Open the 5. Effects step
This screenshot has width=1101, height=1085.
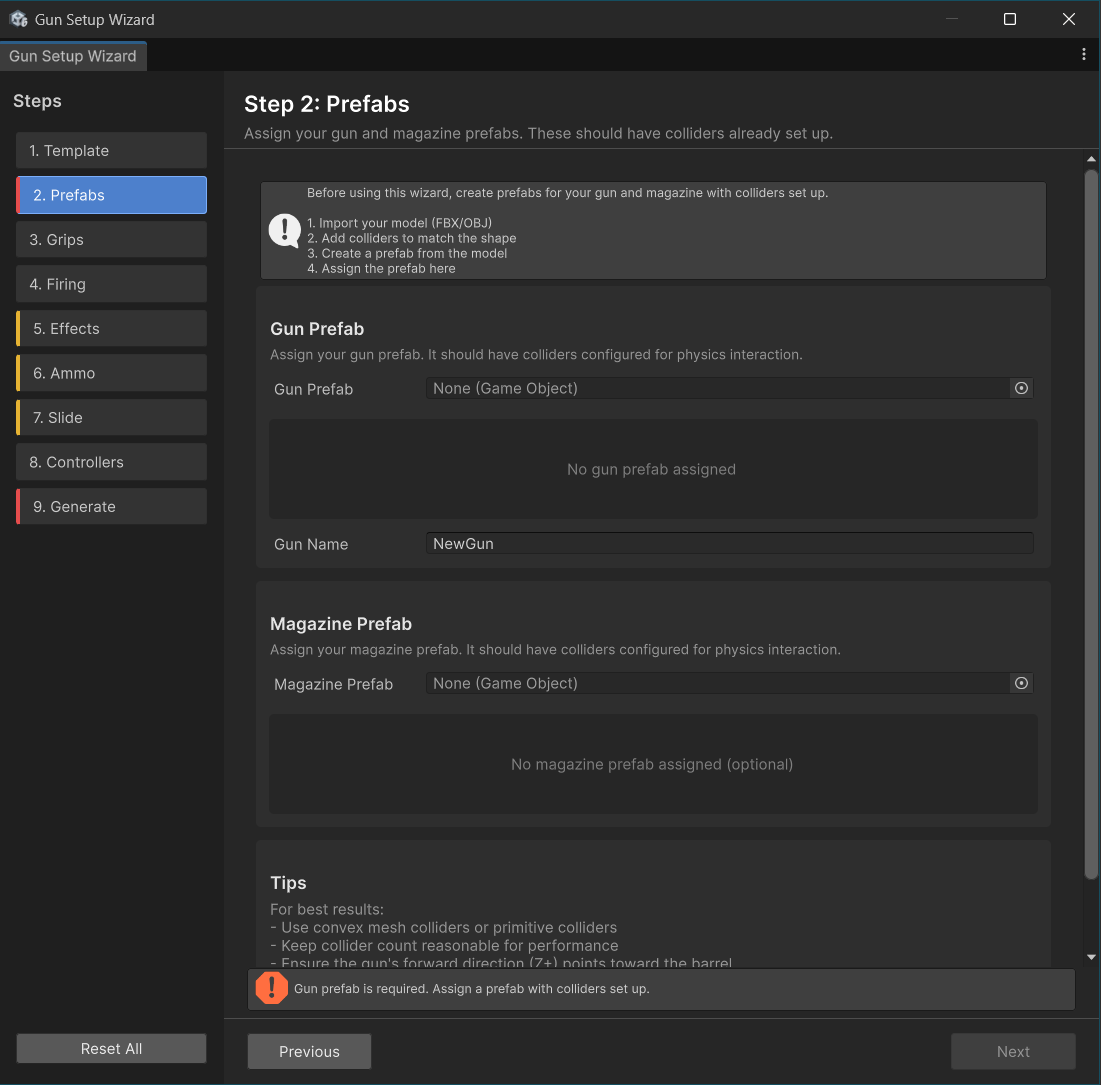[x=111, y=329]
